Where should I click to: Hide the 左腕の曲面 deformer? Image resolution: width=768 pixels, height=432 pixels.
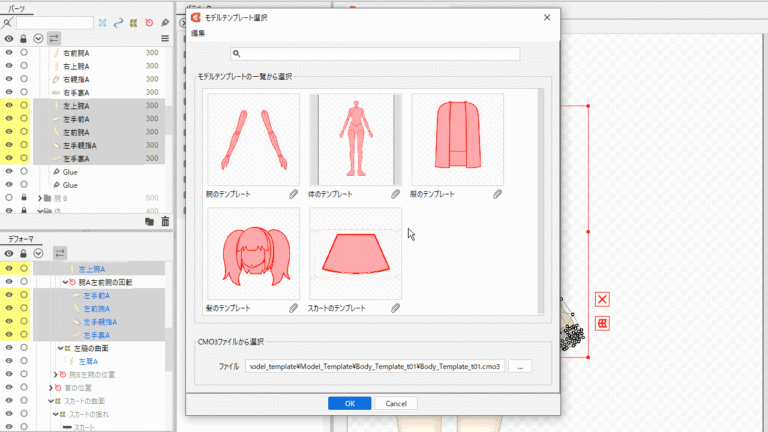[9, 348]
